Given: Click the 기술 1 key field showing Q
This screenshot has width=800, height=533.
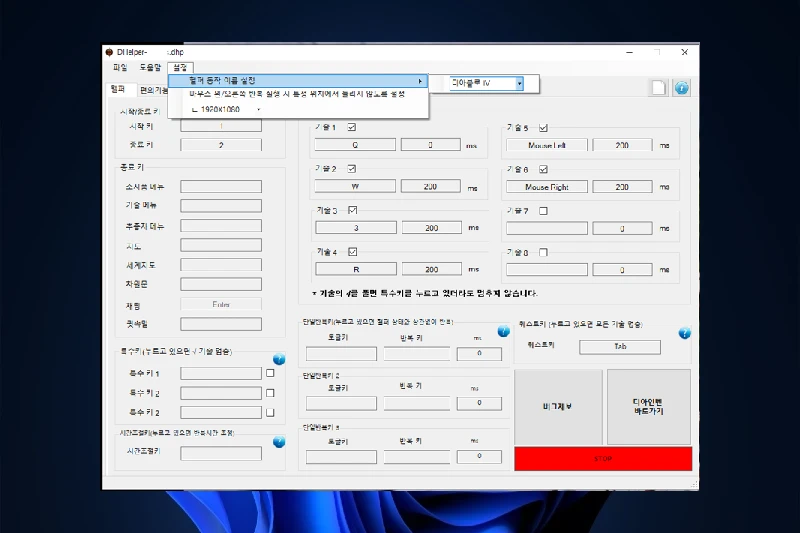Looking at the screenshot, I should coord(355,145).
